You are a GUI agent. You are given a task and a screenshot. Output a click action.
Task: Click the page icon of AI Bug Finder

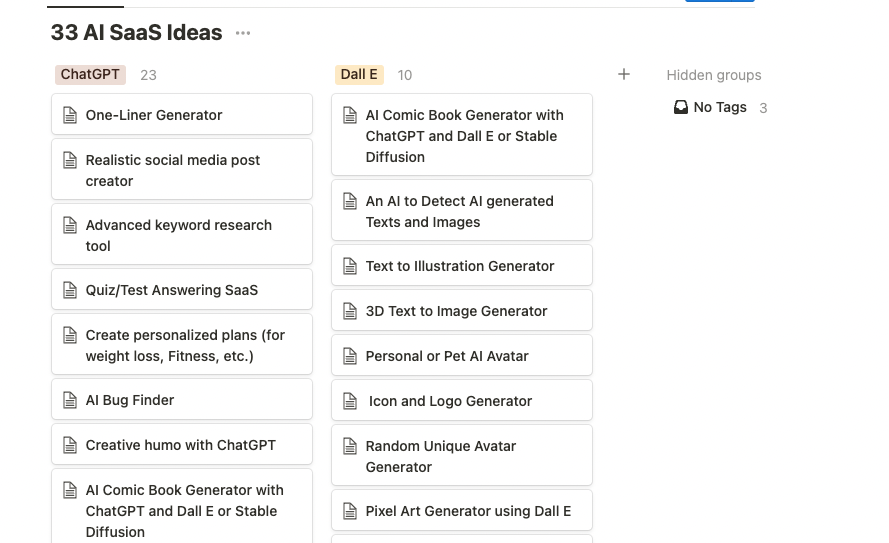click(70, 400)
